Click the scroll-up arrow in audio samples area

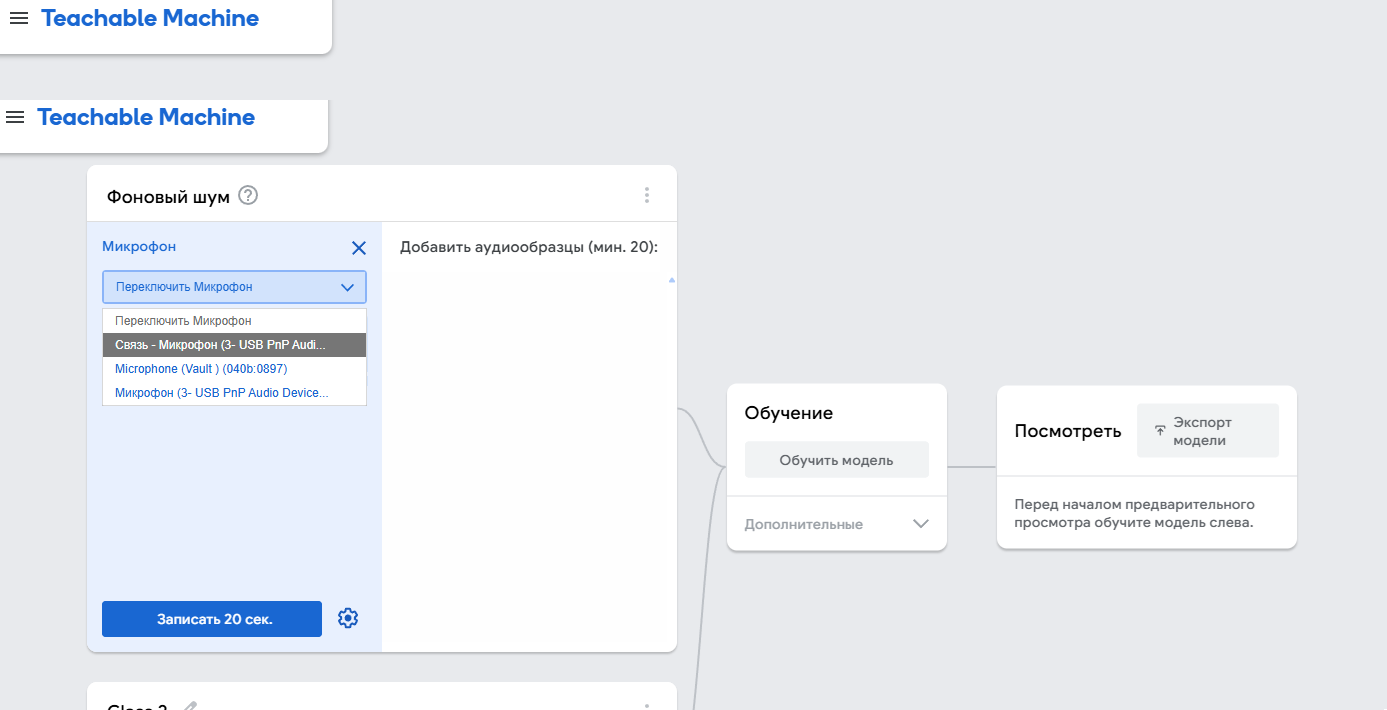(x=671, y=281)
